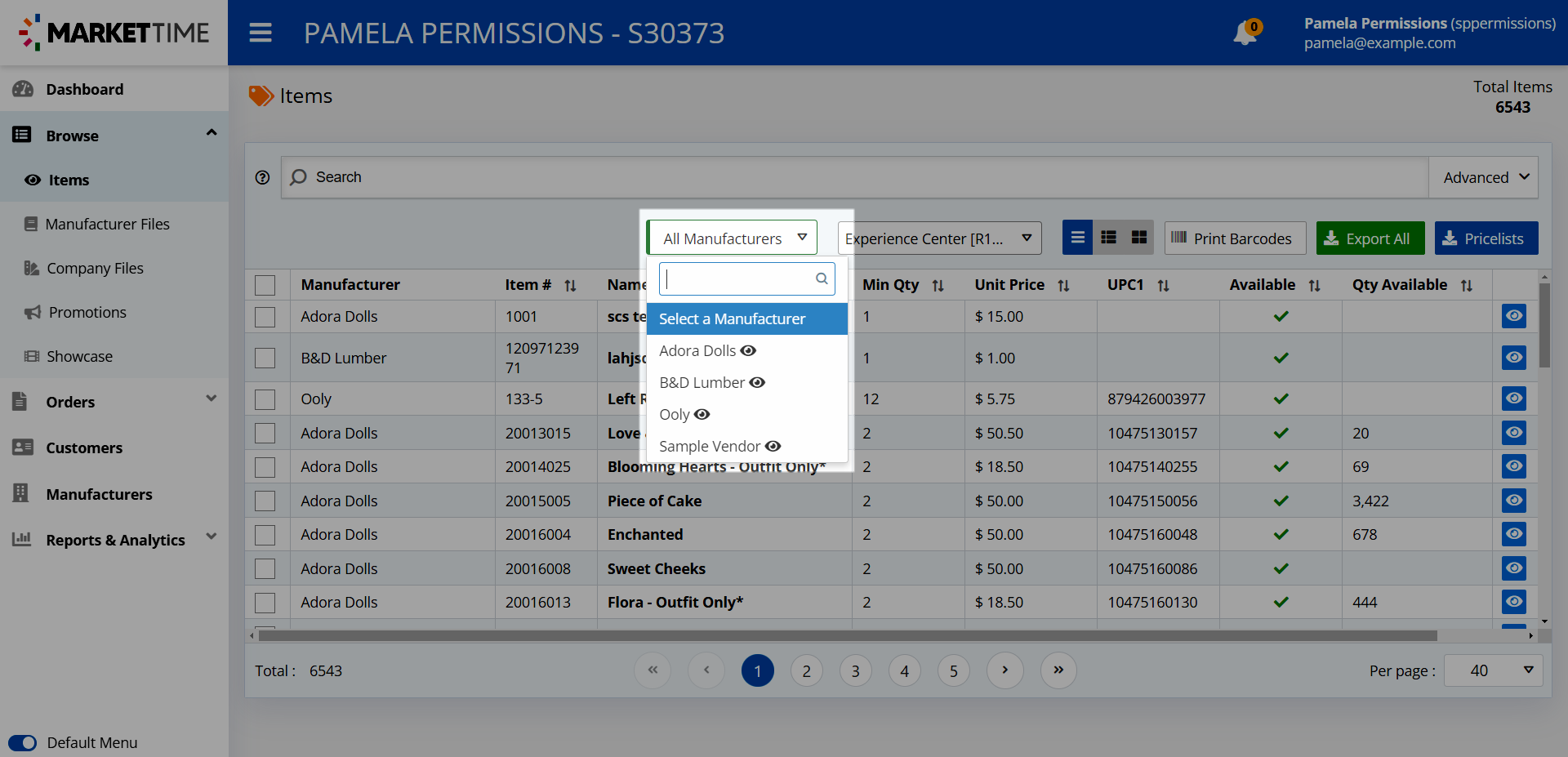The height and width of the screenshot is (757, 1568).
Task: Open the hamburger menu icon
Action: [x=261, y=33]
